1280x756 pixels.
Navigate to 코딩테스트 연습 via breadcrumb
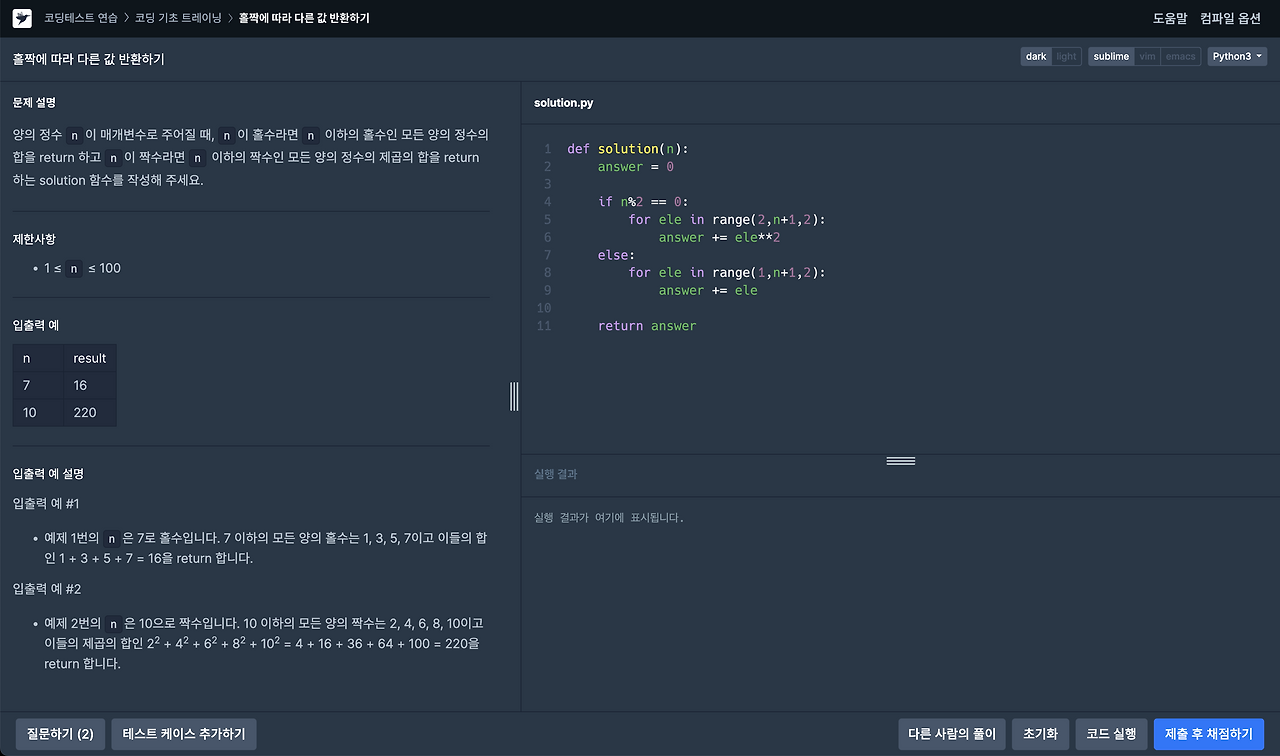81,17
